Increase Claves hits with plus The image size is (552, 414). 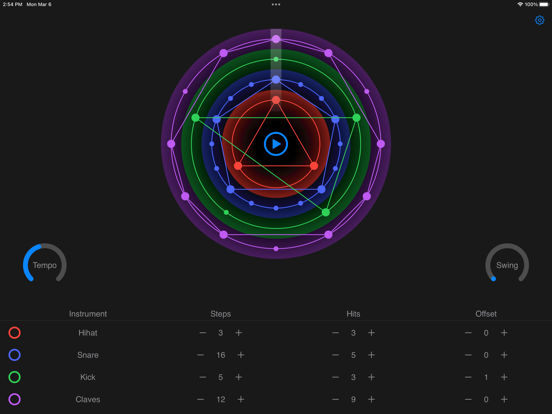371,399
